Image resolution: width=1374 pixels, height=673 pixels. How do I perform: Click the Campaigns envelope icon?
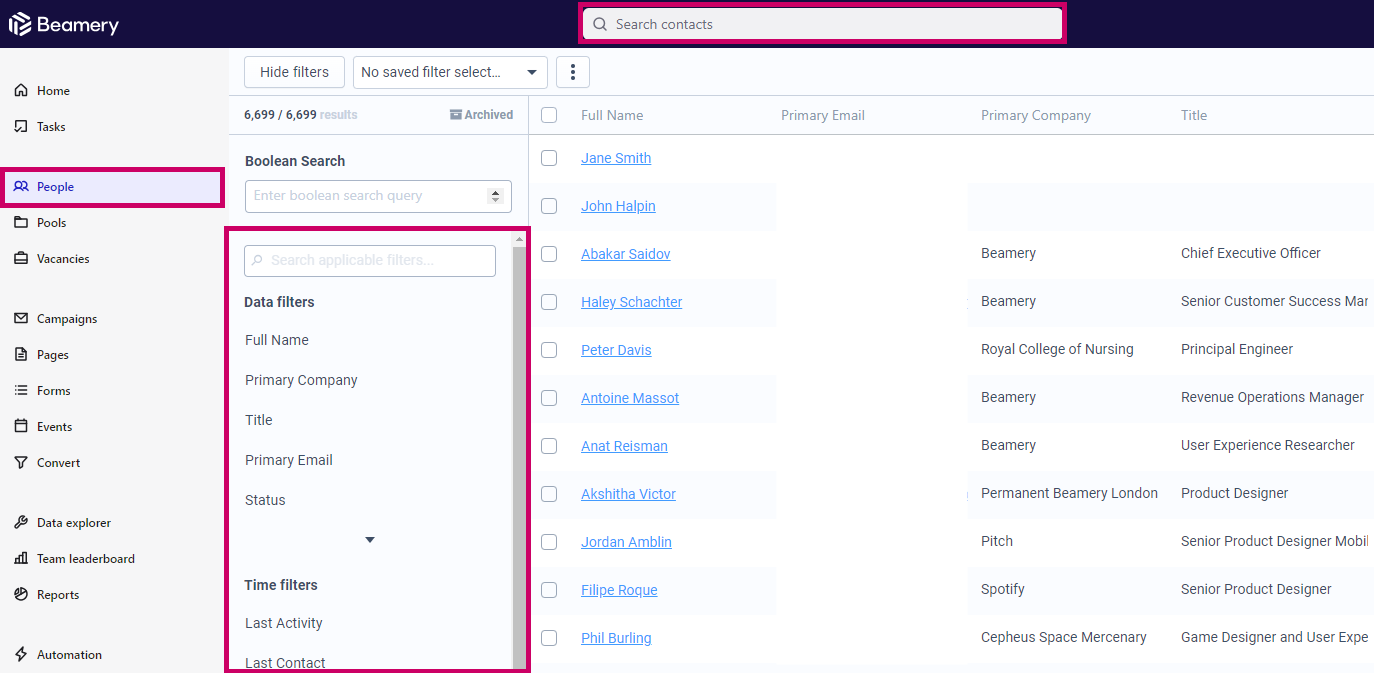click(21, 319)
